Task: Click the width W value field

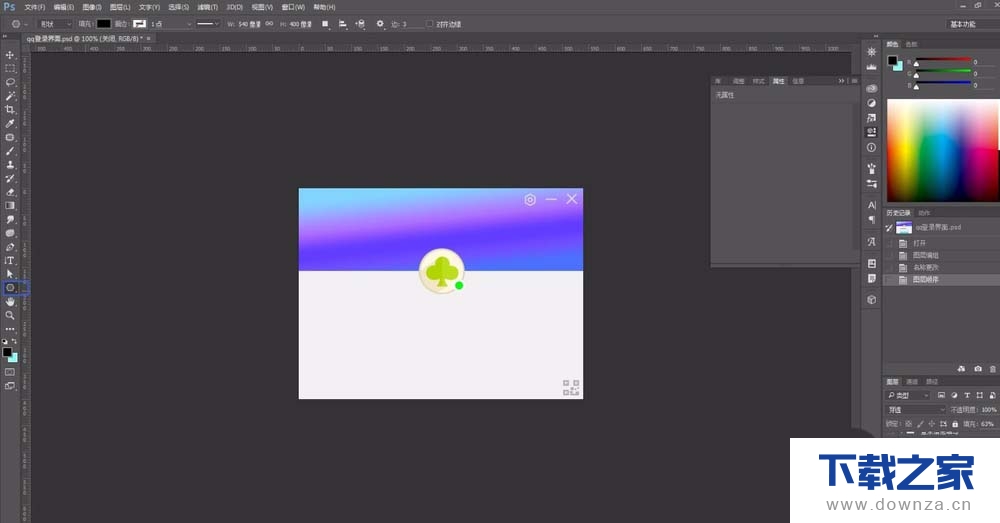Action: tap(249, 24)
